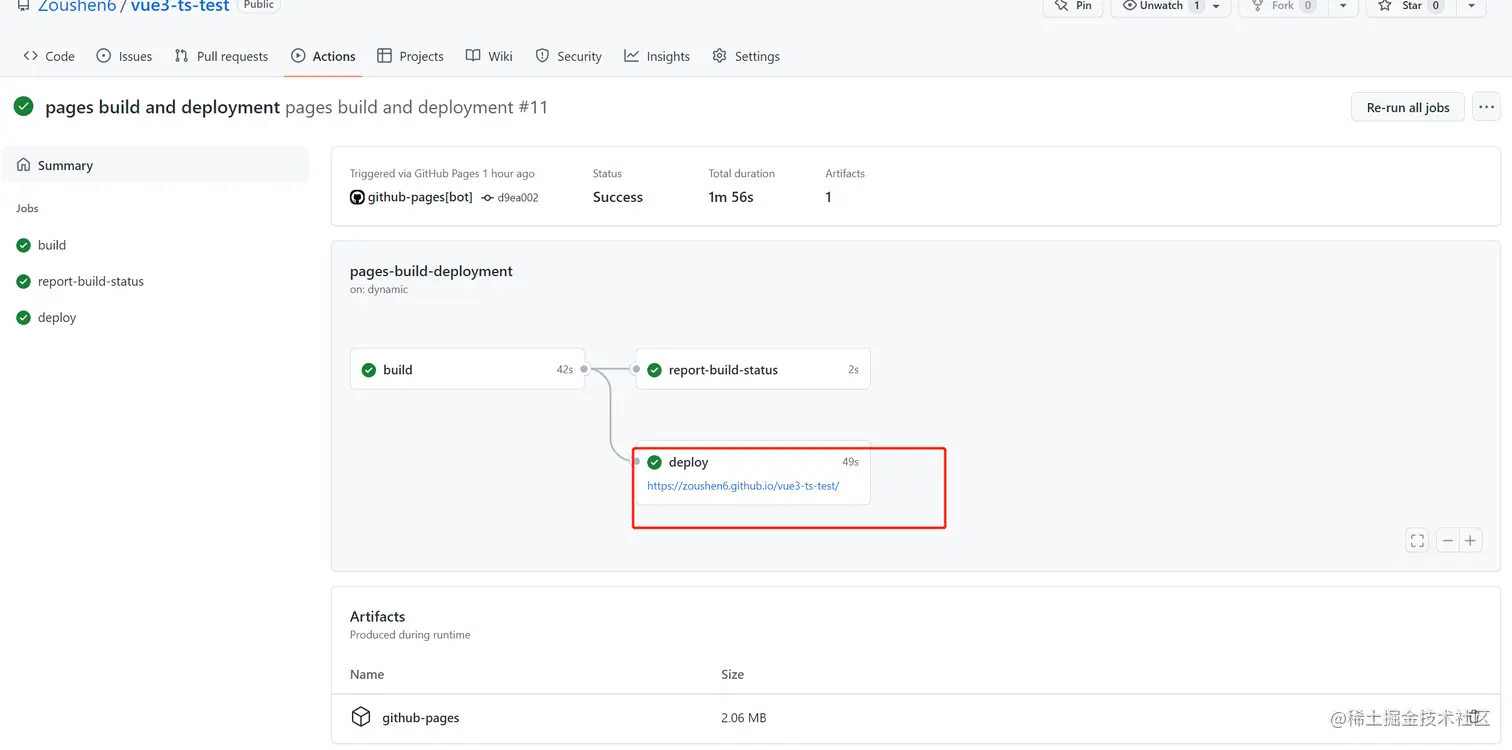The height and width of the screenshot is (750, 1512).
Task: Click the build job success check in sidebar
Action: point(24,245)
